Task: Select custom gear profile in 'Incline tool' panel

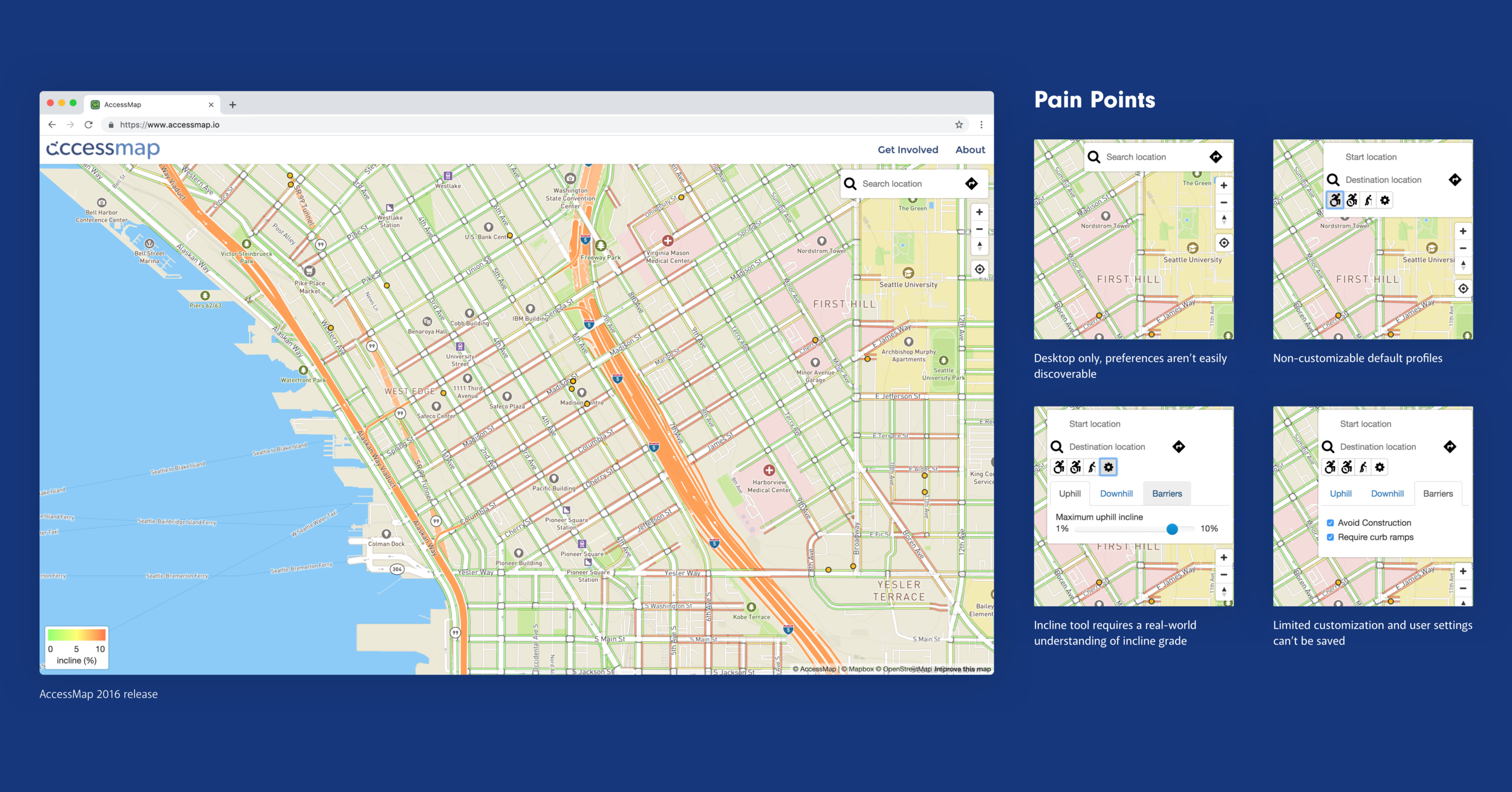Action: point(1108,467)
